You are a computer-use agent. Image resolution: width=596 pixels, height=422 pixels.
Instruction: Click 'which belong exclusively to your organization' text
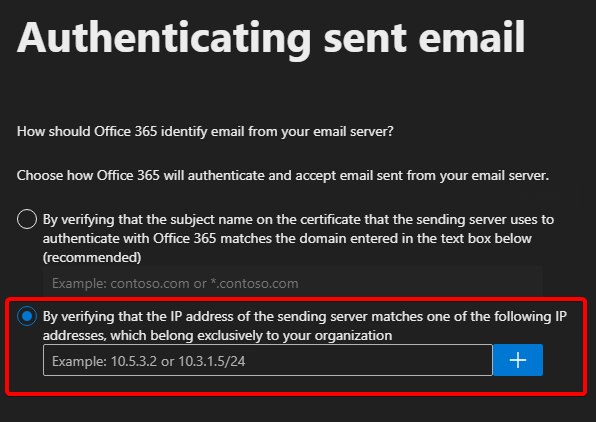(x=251, y=336)
